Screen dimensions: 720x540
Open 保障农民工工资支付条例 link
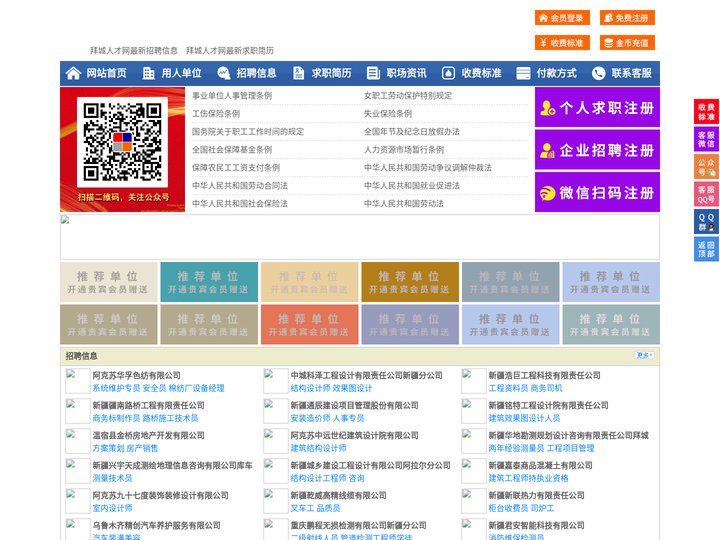coord(236,168)
